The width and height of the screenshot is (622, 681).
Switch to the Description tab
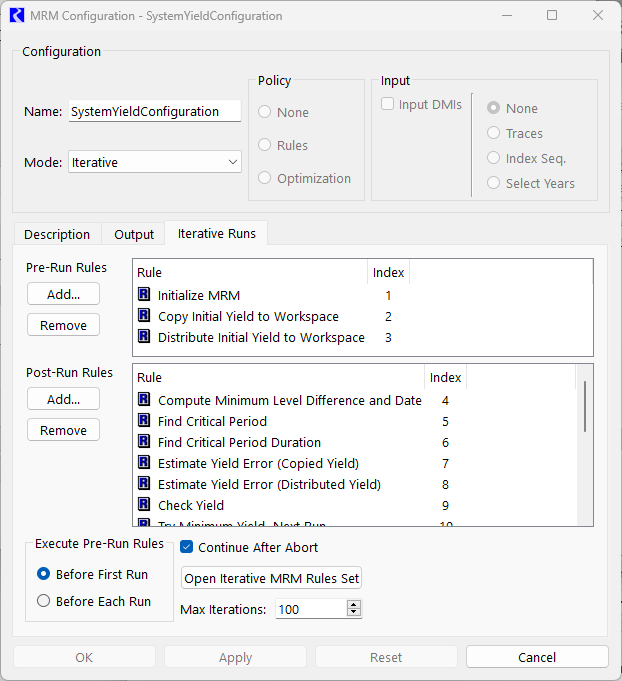point(57,234)
